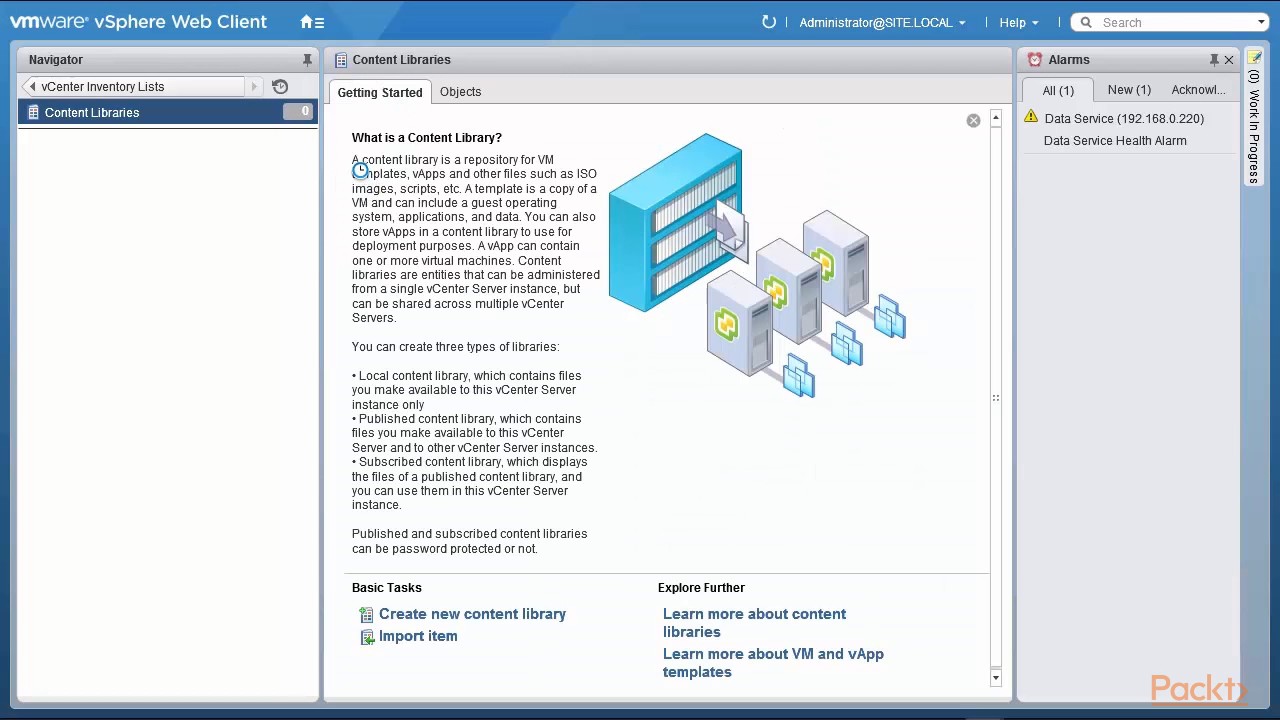Click the search magnifier icon
1280x720 pixels.
pos(1086,22)
